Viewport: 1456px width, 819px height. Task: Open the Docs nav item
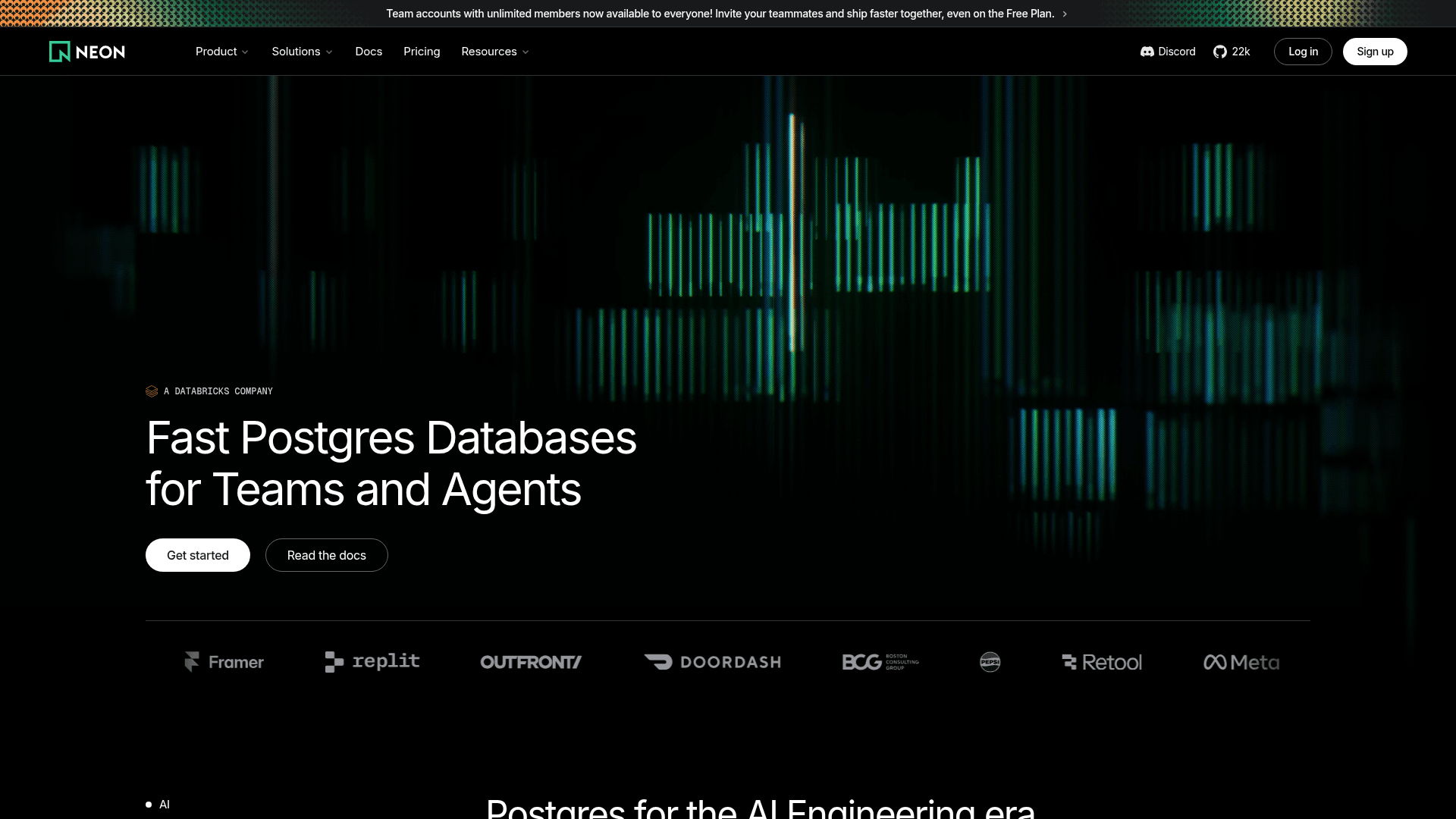pyautogui.click(x=369, y=52)
